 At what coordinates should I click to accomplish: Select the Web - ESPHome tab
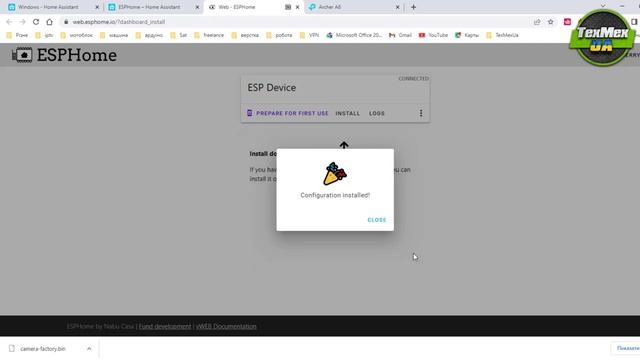click(237, 7)
